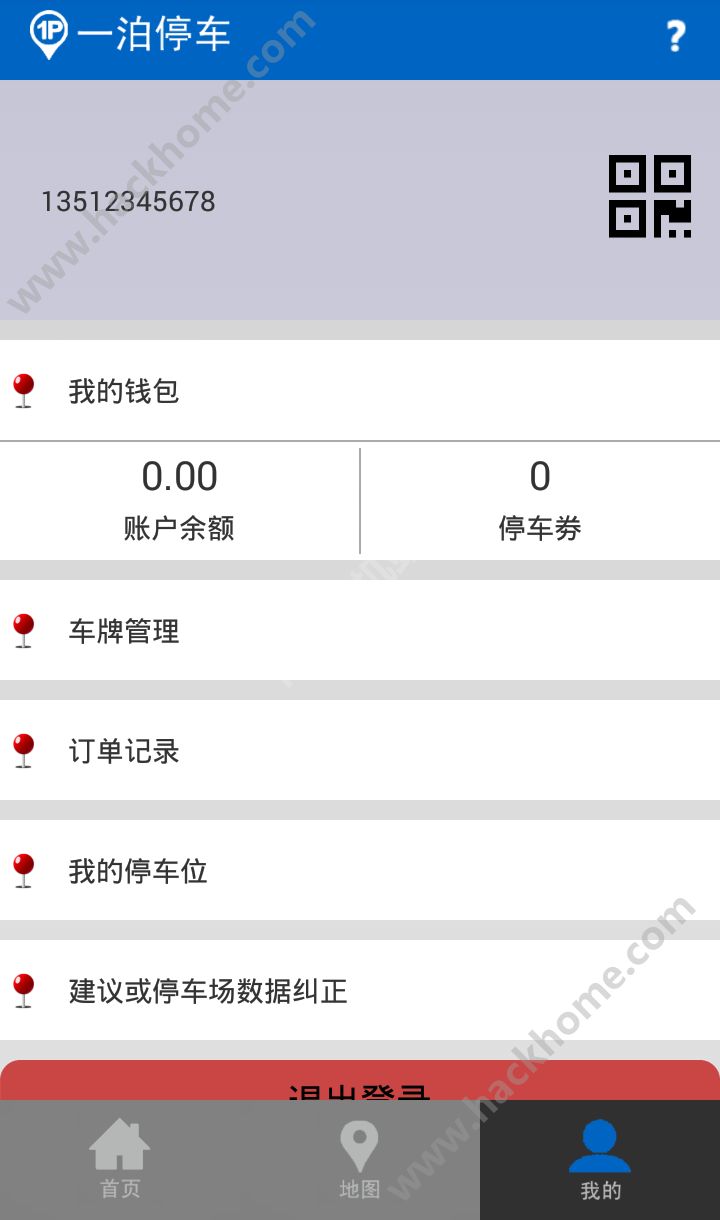Open 订单记录 order history
Image resolution: width=720 pixels, height=1220 pixels.
point(124,751)
